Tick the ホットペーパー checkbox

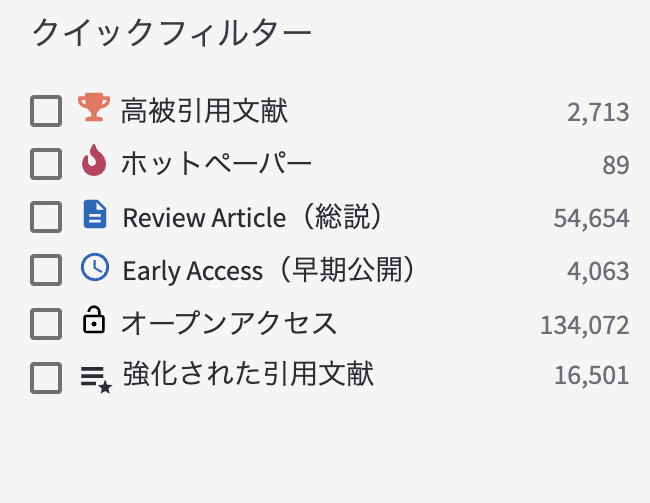pyautogui.click(x=46, y=163)
